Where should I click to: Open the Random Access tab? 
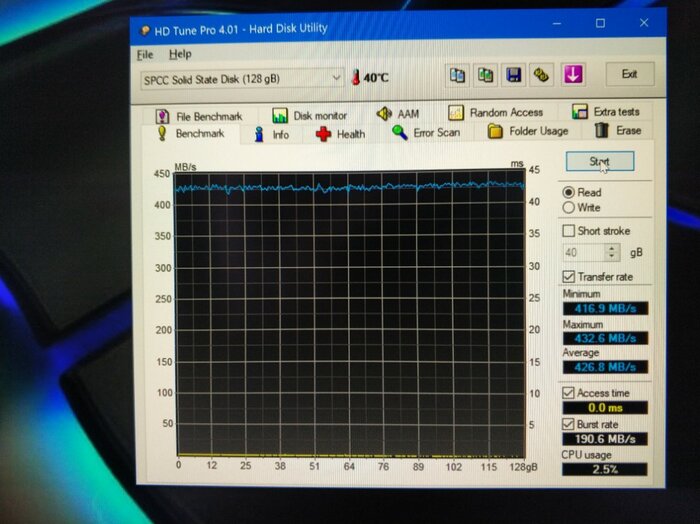(496, 112)
